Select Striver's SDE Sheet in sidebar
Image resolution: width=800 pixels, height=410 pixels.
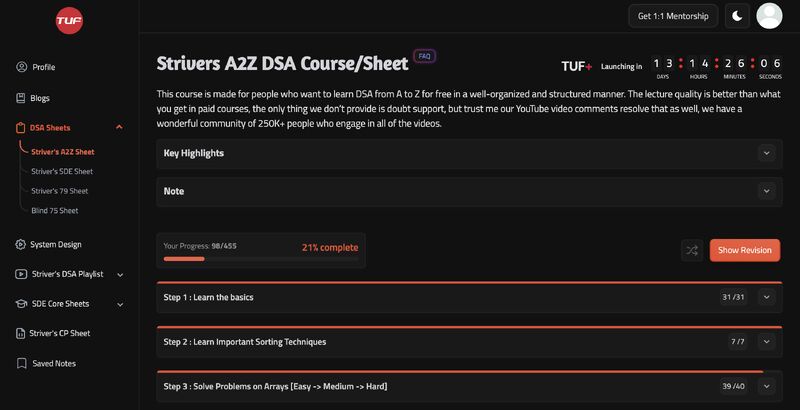tap(62, 171)
